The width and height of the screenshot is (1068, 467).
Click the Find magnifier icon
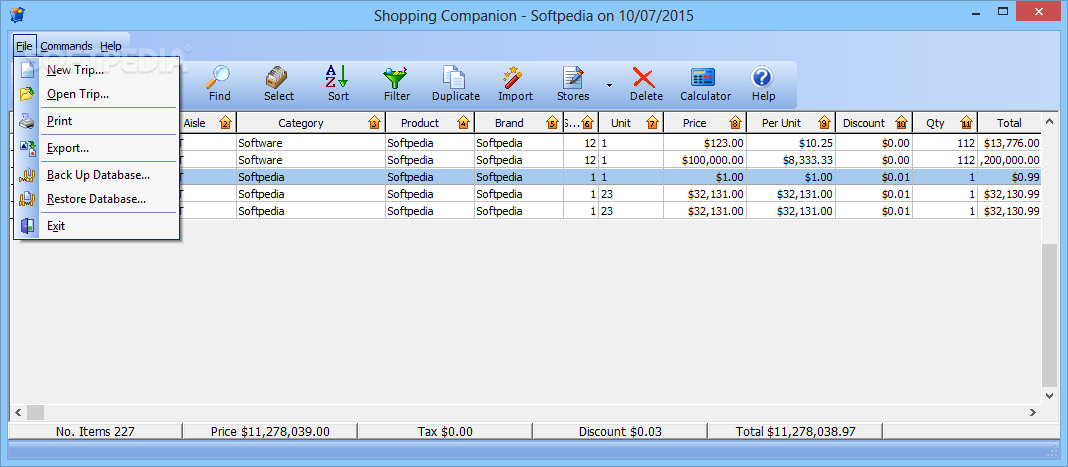point(219,76)
